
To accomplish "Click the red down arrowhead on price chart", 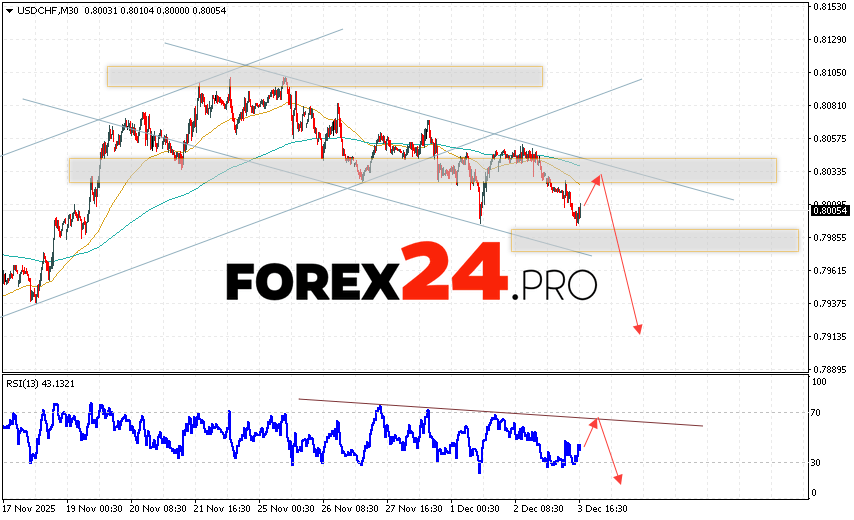I will click(x=636, y=330).
